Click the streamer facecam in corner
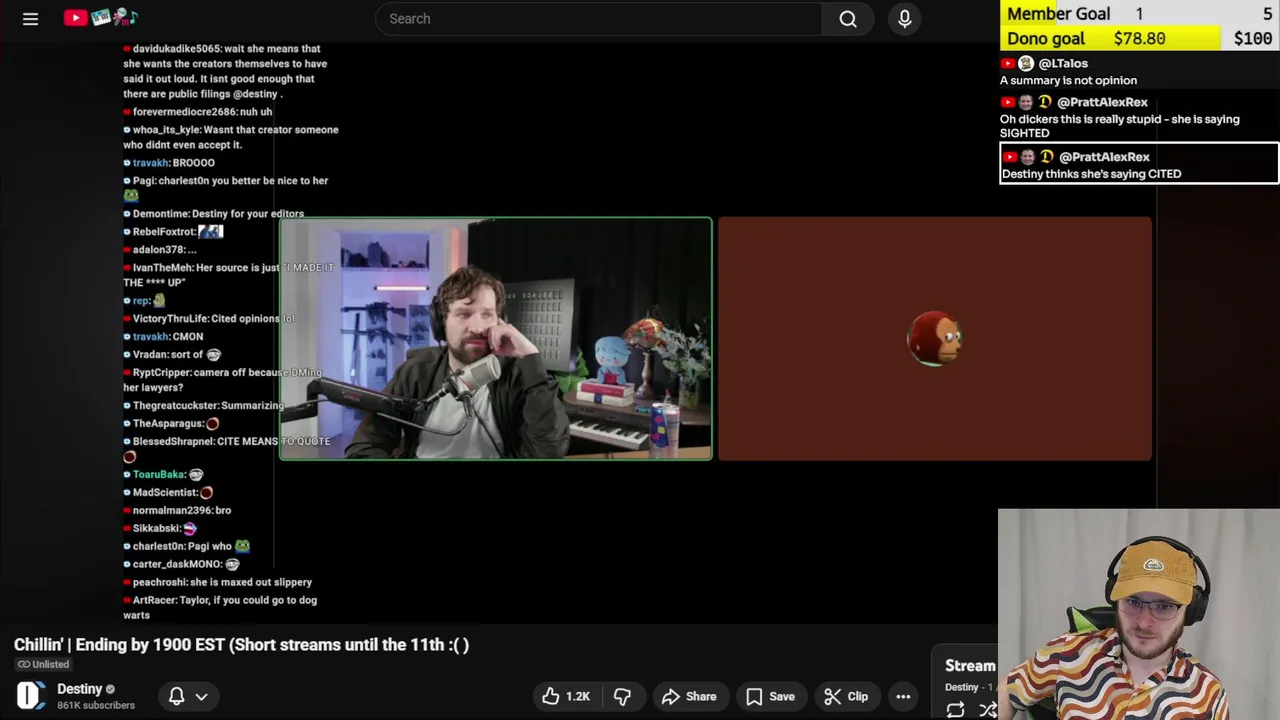Viewport: 1280px width, 720px height. [1139, 615]
